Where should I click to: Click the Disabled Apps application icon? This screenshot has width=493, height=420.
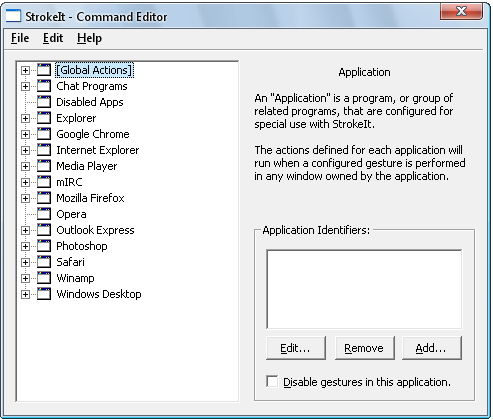pos(44,102)
